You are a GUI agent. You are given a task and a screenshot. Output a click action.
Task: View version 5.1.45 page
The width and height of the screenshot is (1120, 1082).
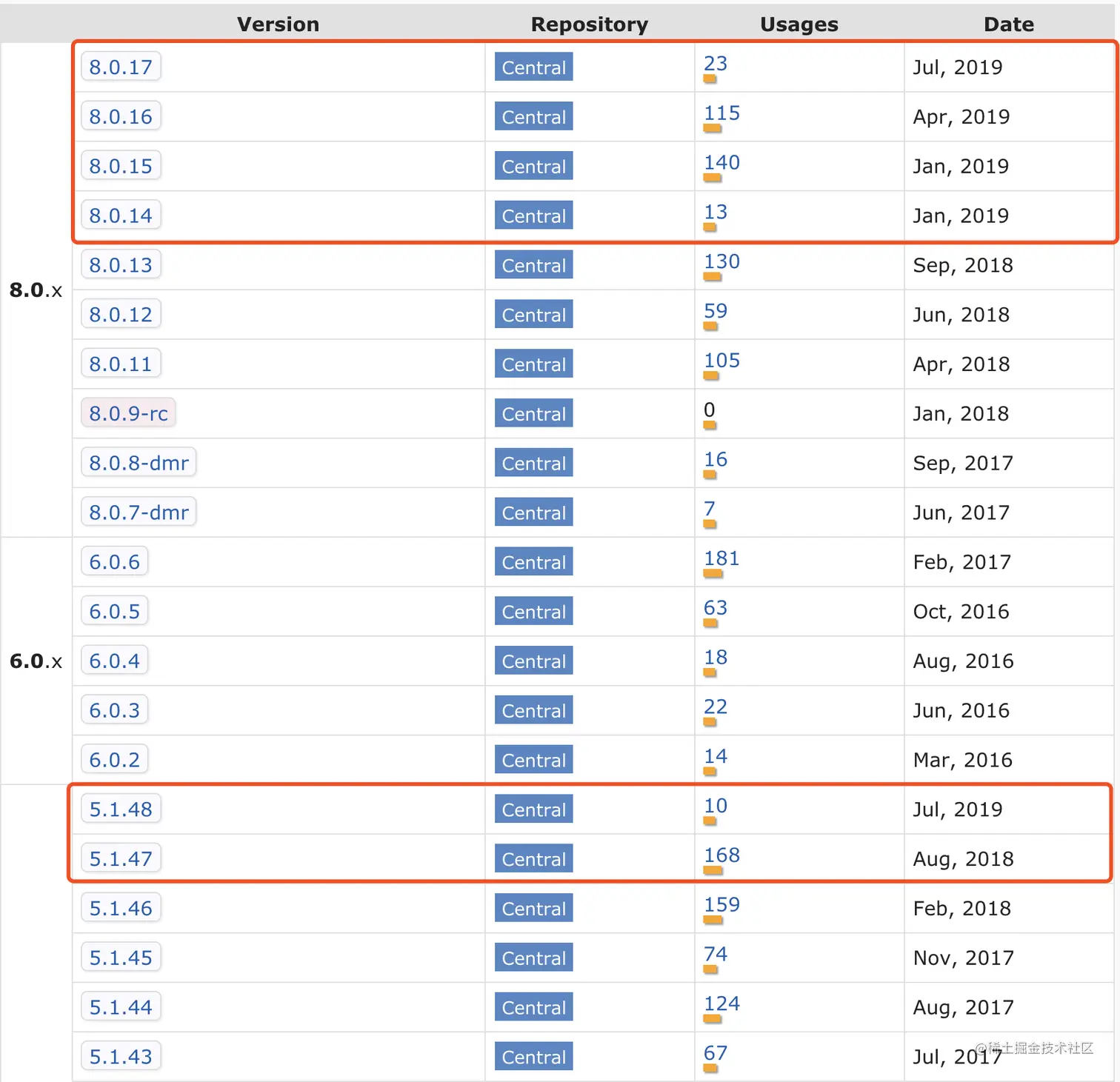point(121,958)
